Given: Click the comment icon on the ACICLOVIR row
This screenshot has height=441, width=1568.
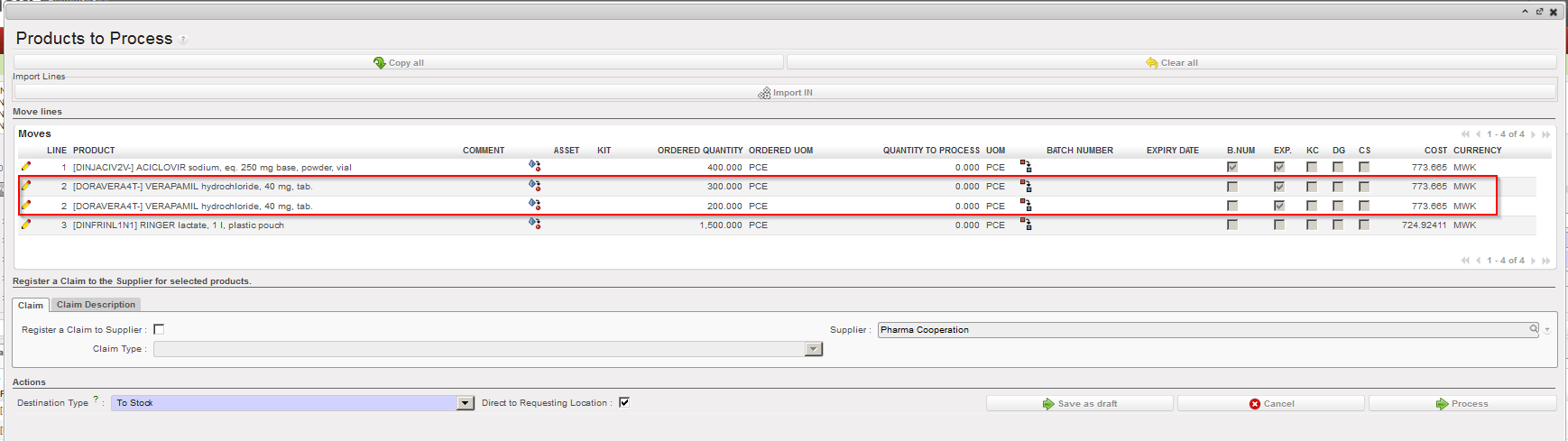Looking at the screenshot, I should coord(534,166).
